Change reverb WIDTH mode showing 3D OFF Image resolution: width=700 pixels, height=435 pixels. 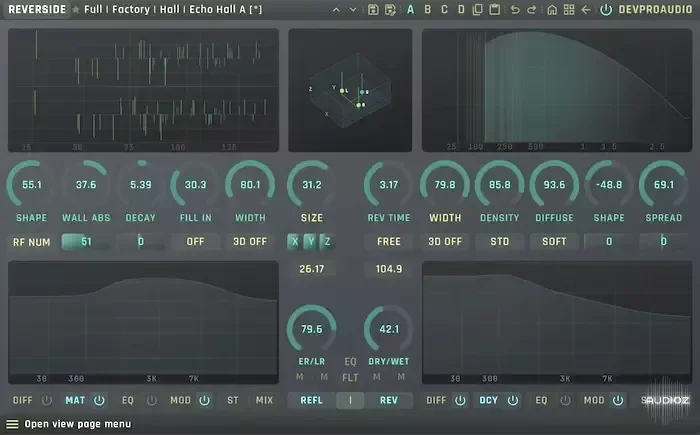pos(445,242)
